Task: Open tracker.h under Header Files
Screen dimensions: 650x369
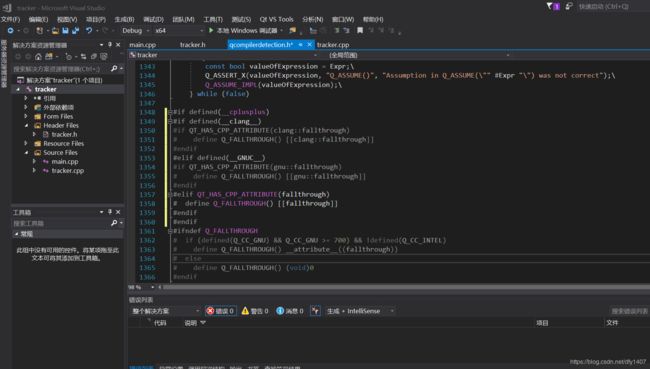Action: 64,134
